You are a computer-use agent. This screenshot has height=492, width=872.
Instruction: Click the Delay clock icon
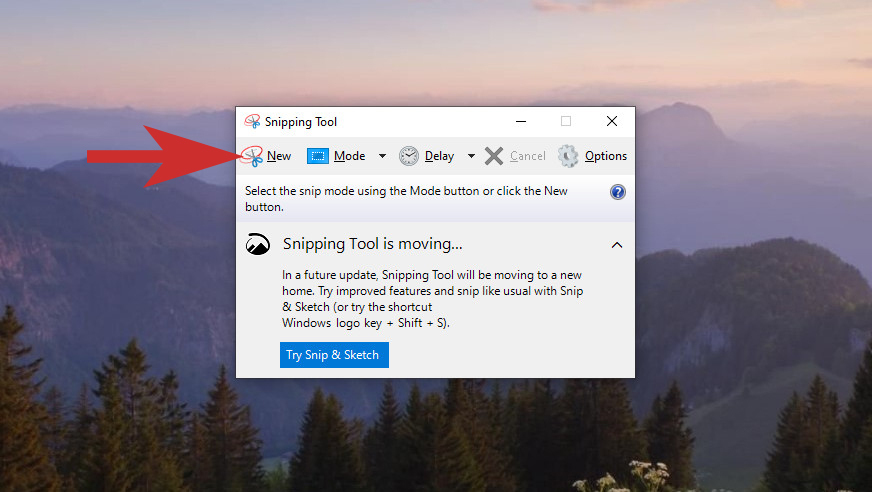pyautogui.click(x=409, y=156)
